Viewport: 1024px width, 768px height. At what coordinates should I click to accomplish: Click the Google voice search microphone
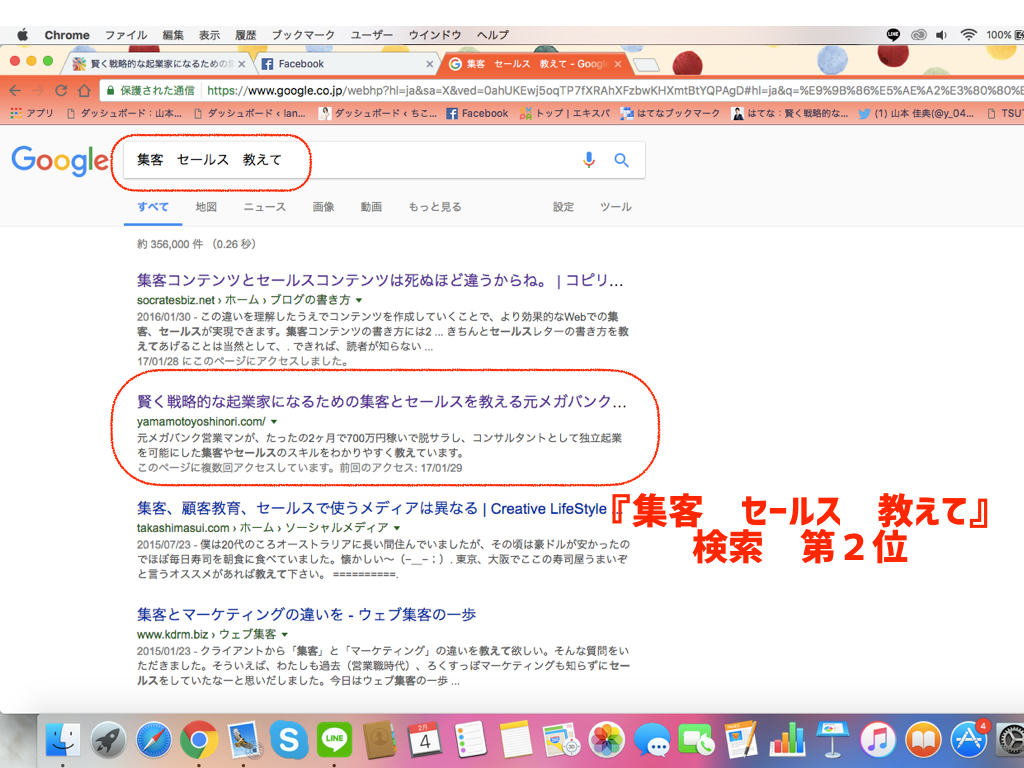click(x=588, y=160)
